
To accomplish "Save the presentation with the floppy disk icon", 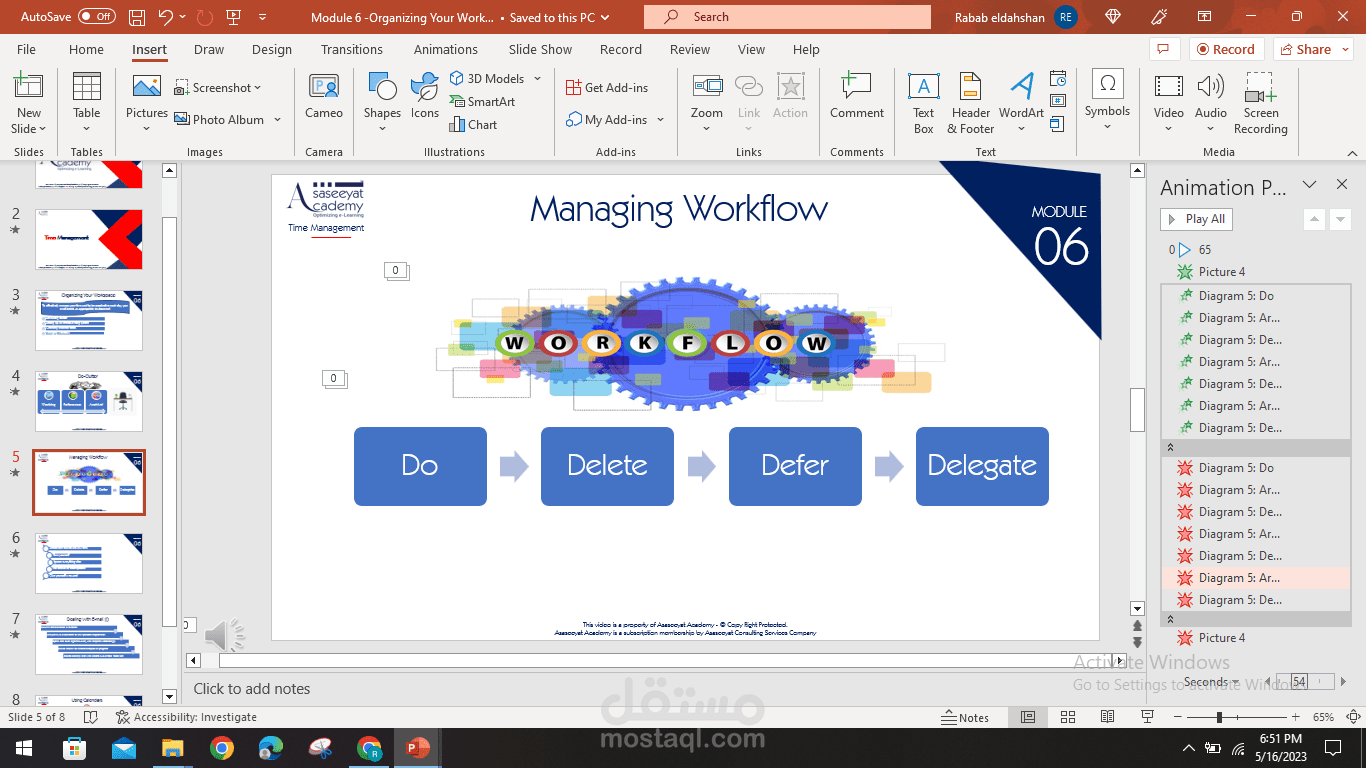I will pyautogui.click(x=137, y=17).
